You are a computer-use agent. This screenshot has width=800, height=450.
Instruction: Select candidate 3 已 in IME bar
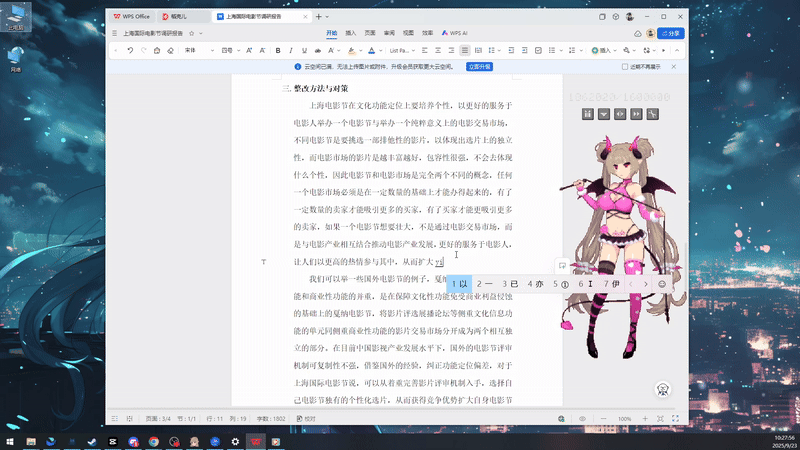pos(510,284)
